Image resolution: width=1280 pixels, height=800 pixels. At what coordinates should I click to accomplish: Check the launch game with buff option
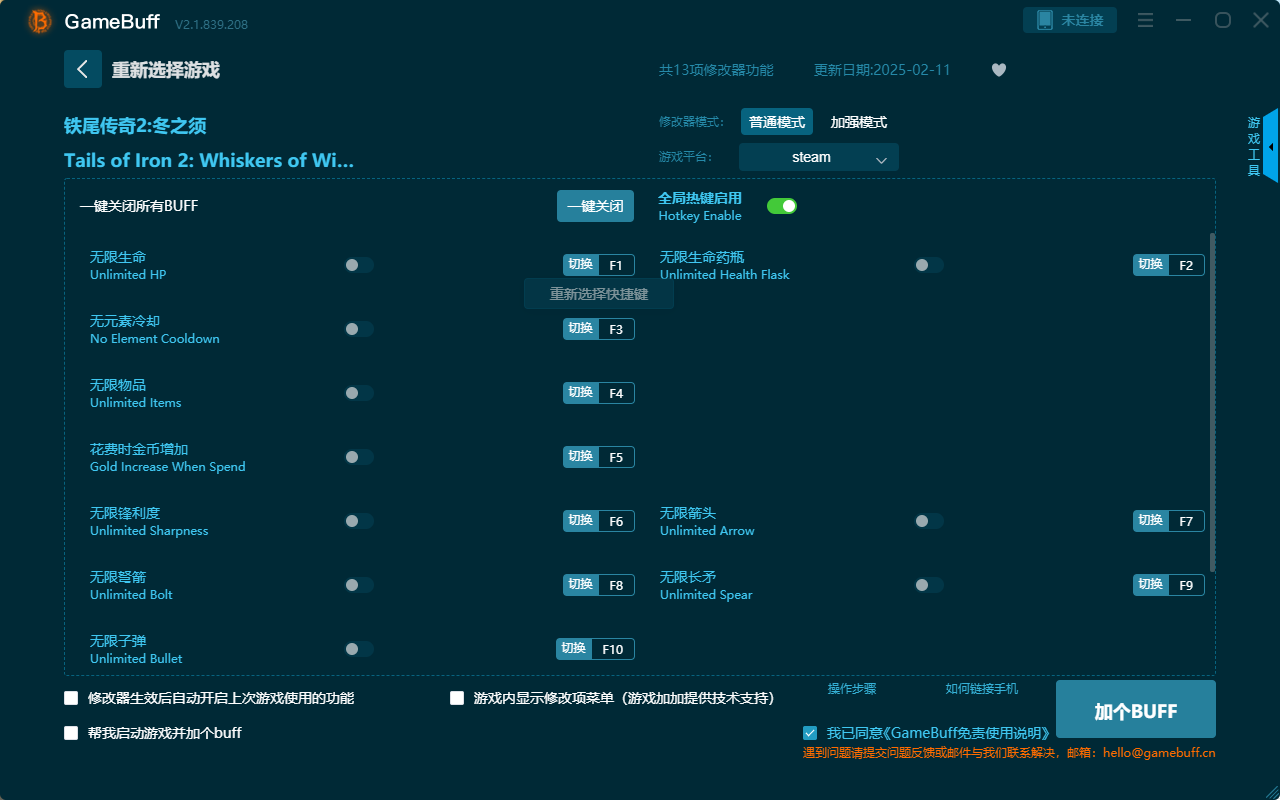71,732
